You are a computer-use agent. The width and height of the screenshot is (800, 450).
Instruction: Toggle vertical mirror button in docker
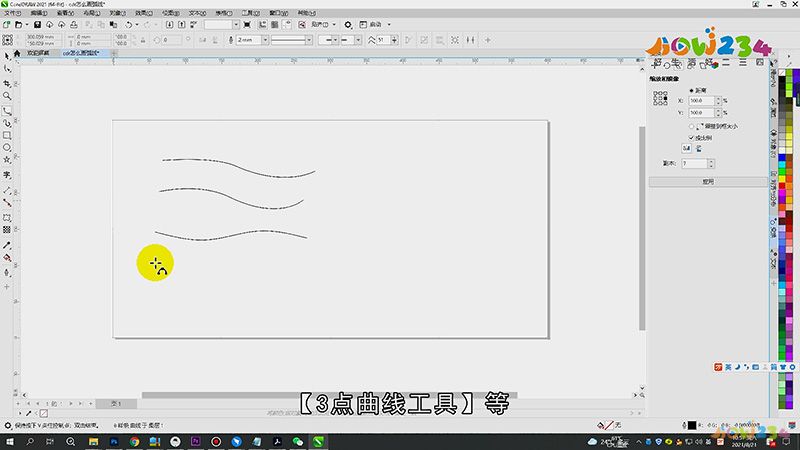pos(698,148)
